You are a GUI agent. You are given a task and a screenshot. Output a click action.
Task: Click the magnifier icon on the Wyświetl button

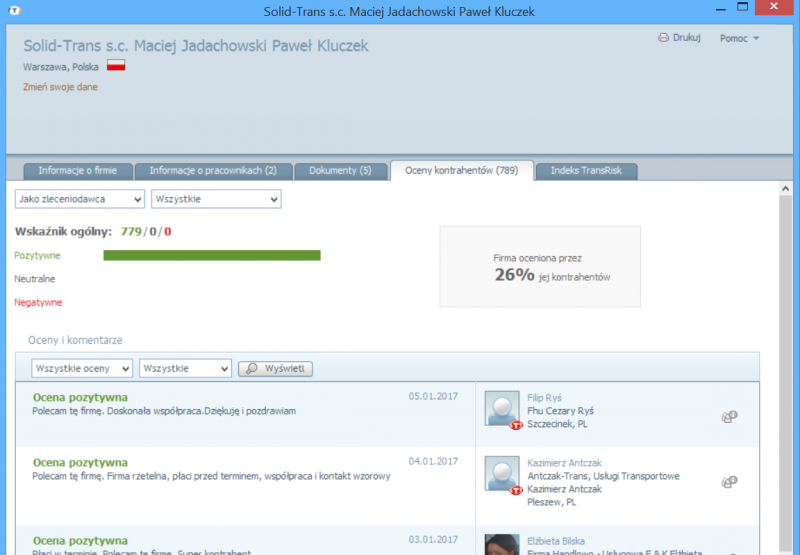click(252, 368)
